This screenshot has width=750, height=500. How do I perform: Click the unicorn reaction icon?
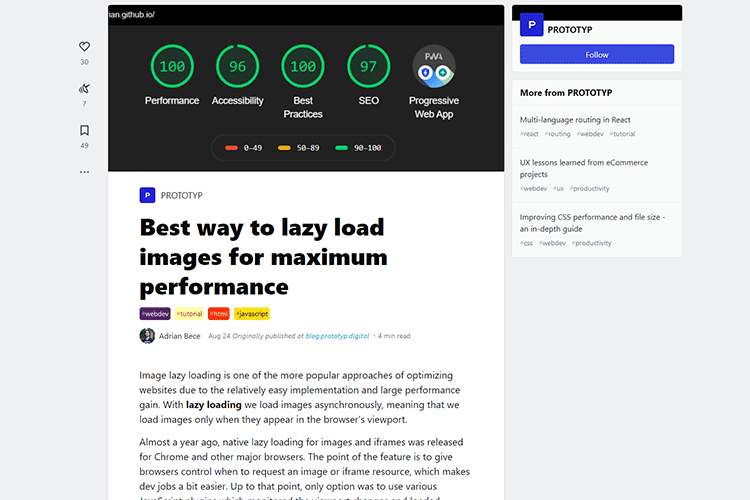coord(84,89)
